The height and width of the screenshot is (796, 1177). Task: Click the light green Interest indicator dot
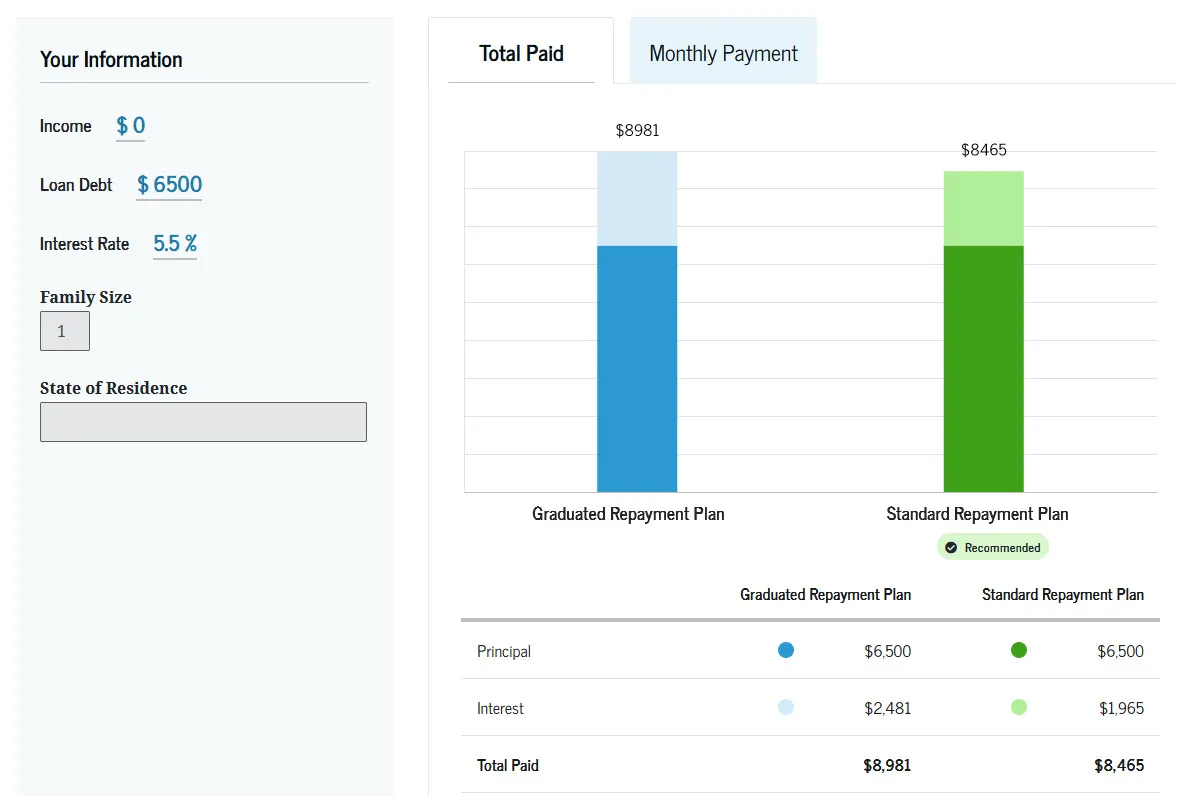tap(1019, 707)
